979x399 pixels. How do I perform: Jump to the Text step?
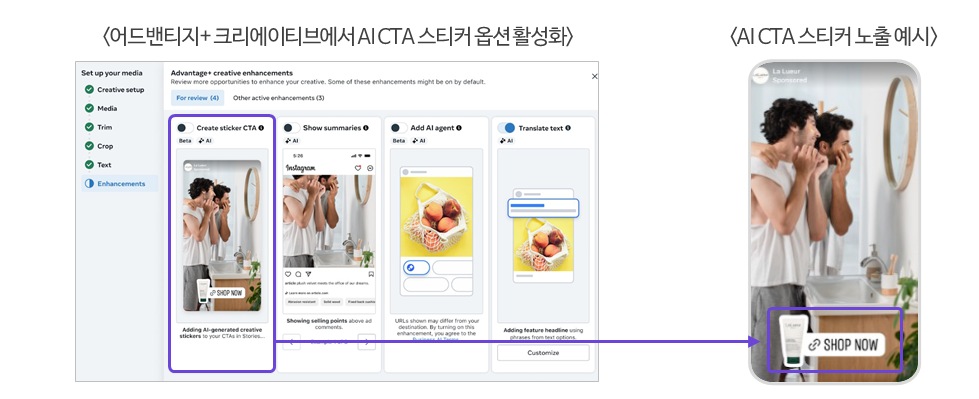point(98,165)
